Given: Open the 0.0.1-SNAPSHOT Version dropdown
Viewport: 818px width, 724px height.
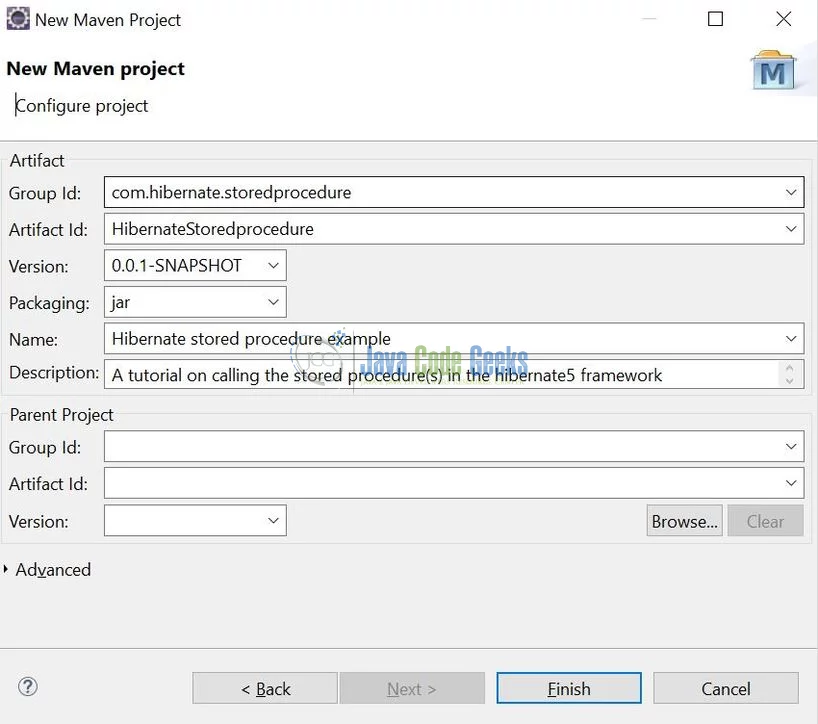Looking at the screenshot, I should click(x=273, y=266).
